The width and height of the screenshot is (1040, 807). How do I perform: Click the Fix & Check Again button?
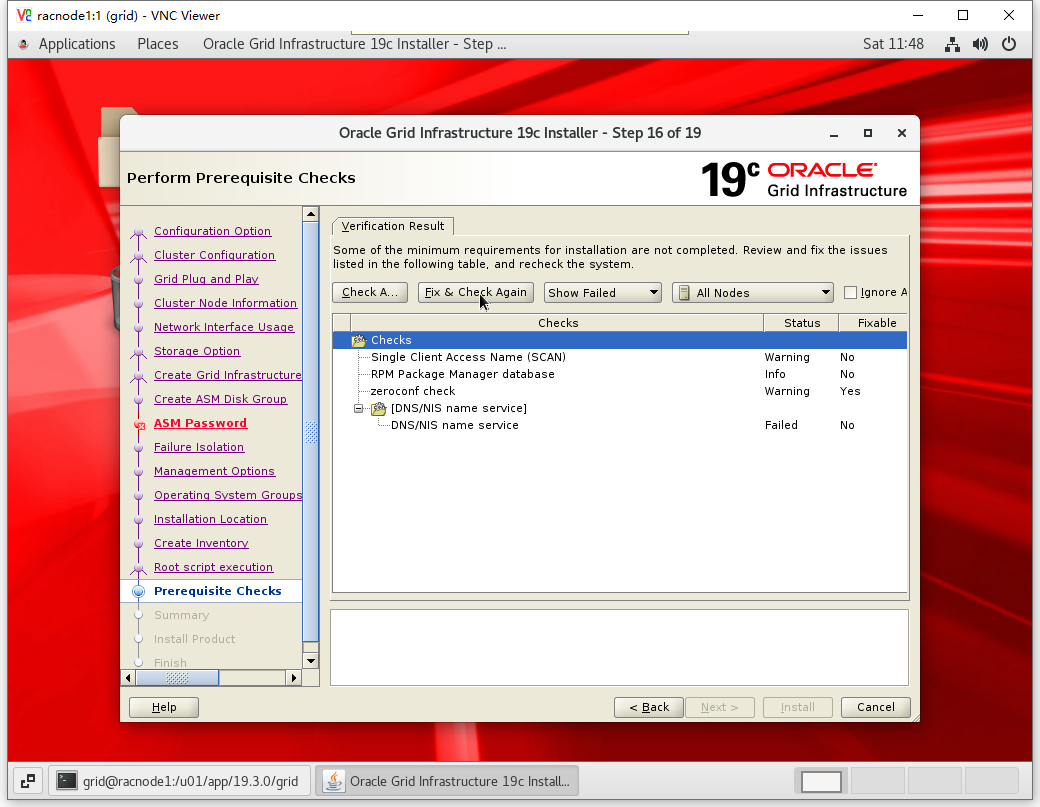pos(475,293)
